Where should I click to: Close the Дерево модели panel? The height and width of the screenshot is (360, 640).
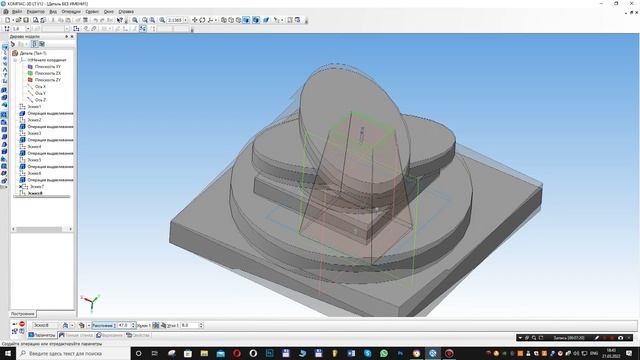click(72, 36)
